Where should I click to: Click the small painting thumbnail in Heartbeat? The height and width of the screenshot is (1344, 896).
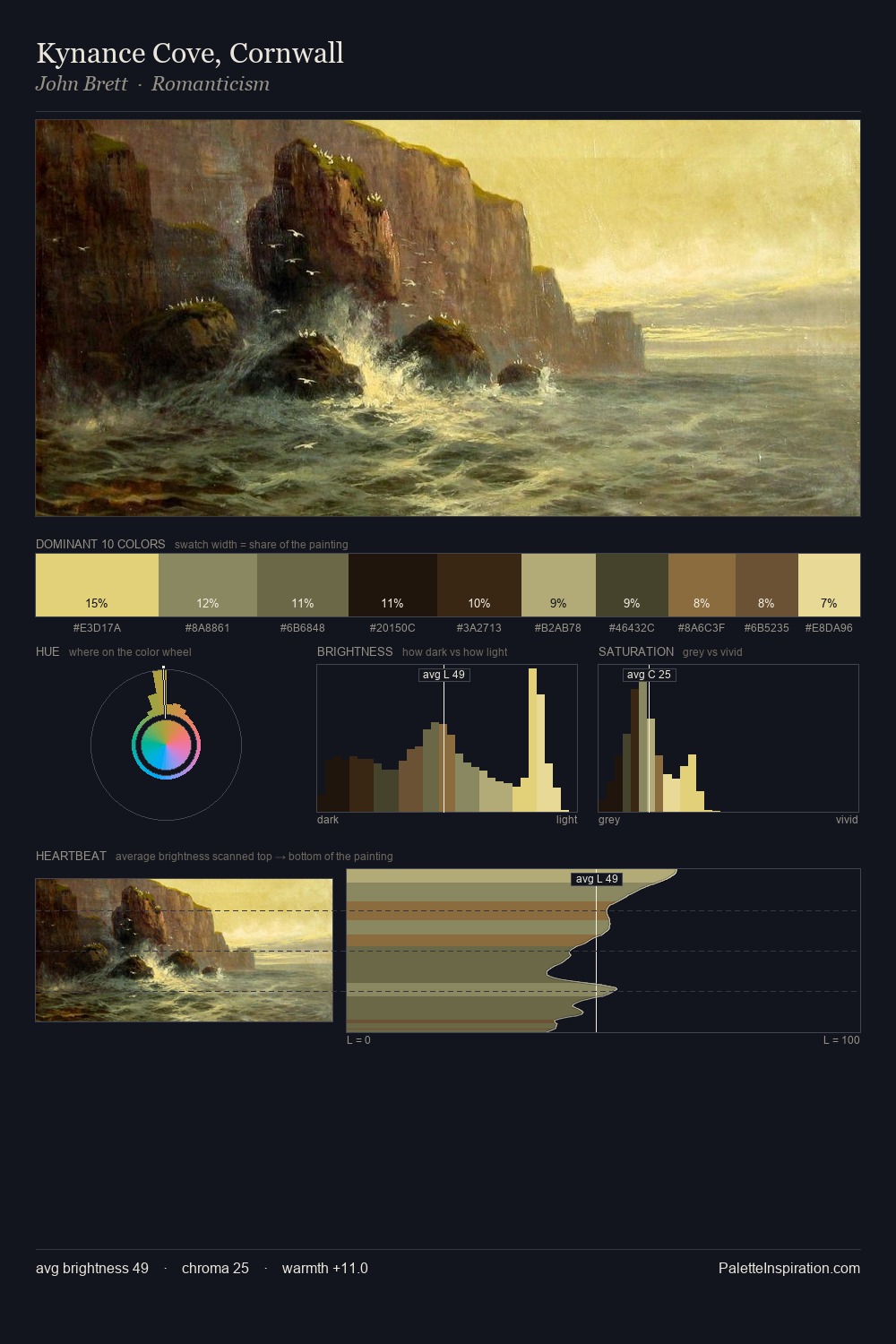pos(184,950)
